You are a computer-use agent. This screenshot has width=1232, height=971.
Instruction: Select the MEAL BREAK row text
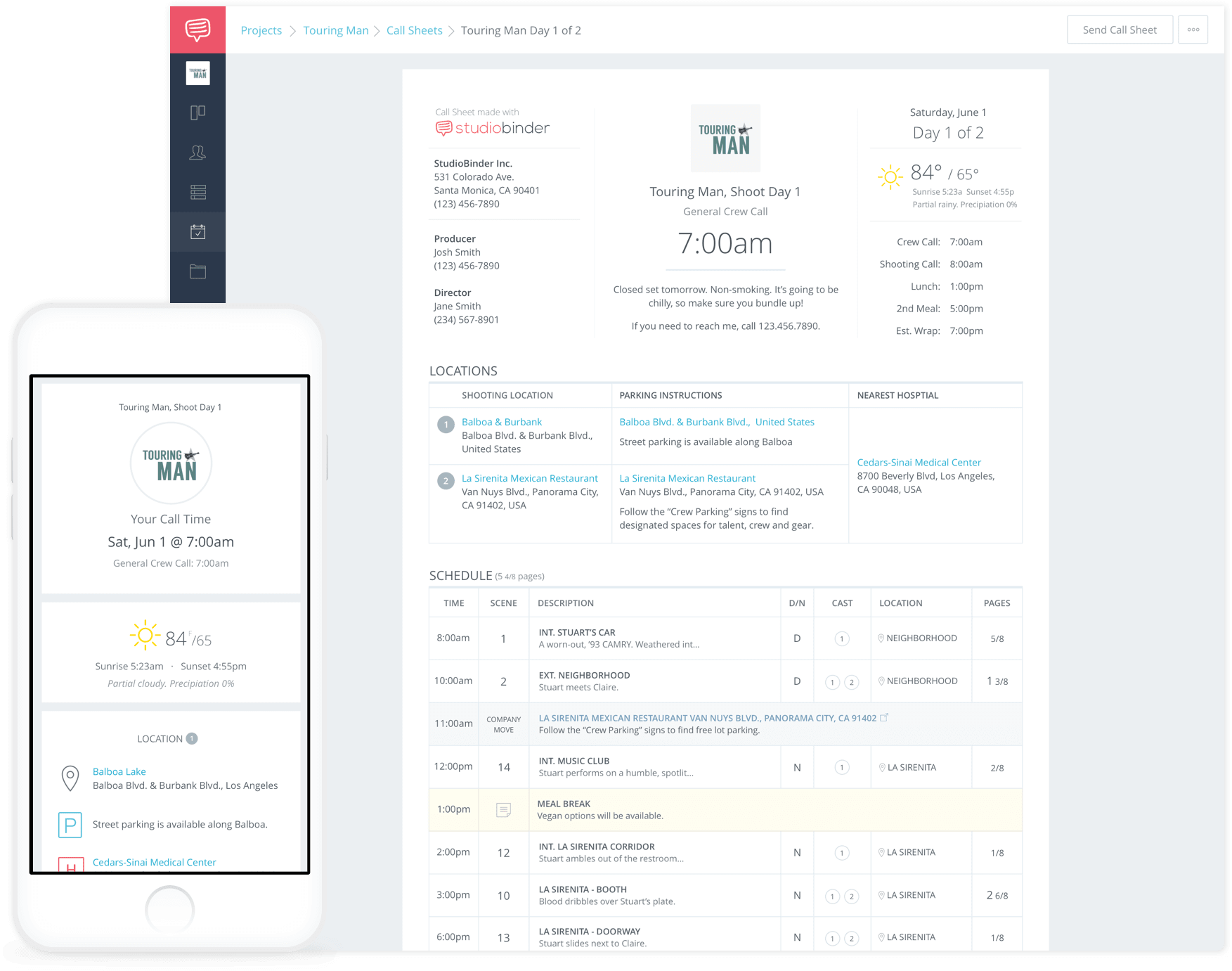600,810
